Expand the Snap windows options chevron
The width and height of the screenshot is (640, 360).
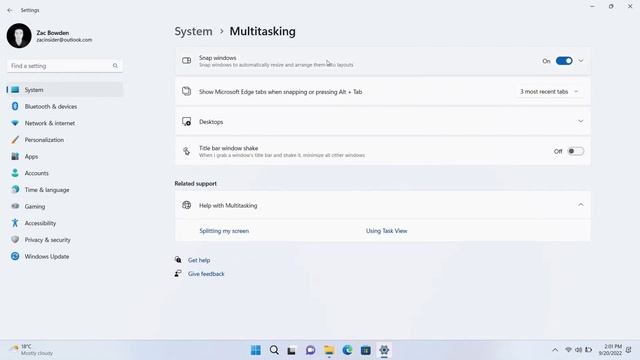581,61
